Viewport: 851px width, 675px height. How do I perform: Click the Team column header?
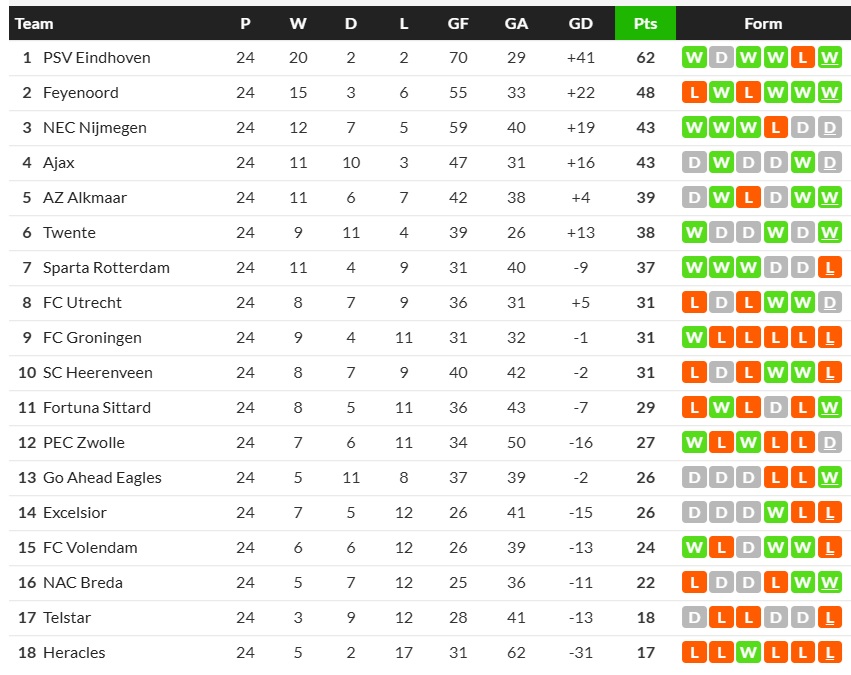click(x=35, y=23)
